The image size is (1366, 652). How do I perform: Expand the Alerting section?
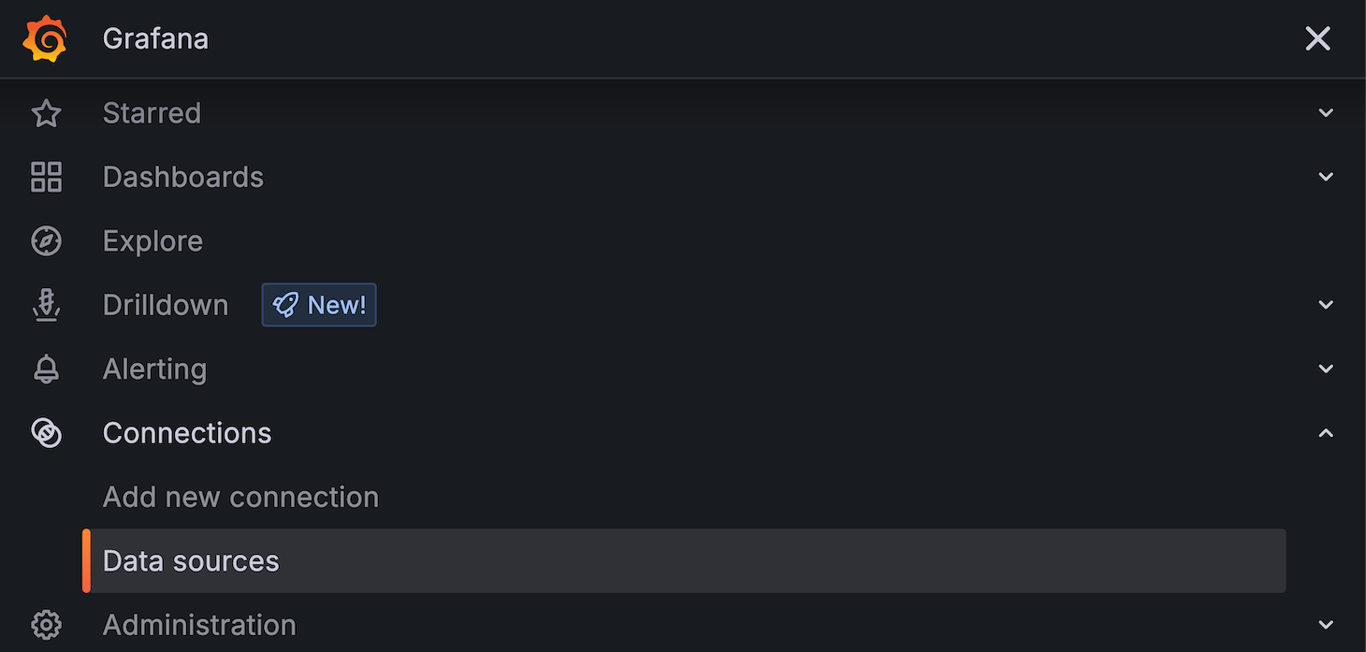coord(1326,369)
